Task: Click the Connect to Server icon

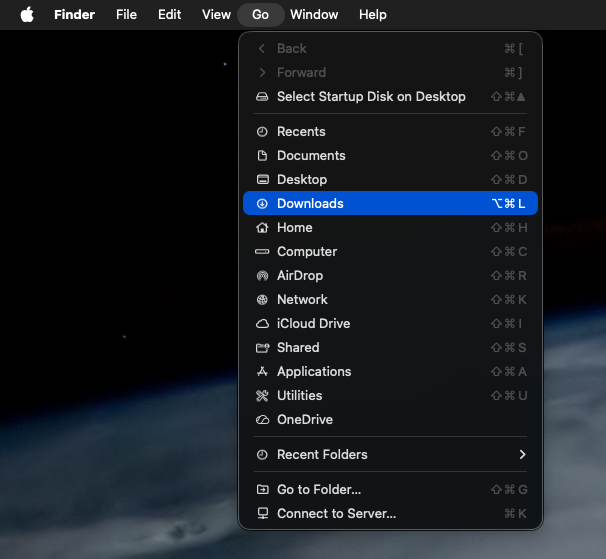Action: [x=263, y=514]
